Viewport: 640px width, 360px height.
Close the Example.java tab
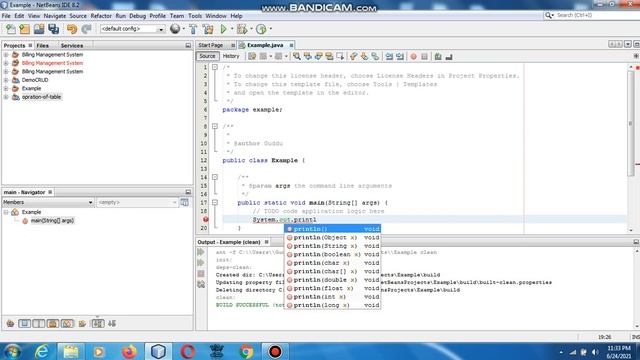pyautogui.click(x=291, y=45)
